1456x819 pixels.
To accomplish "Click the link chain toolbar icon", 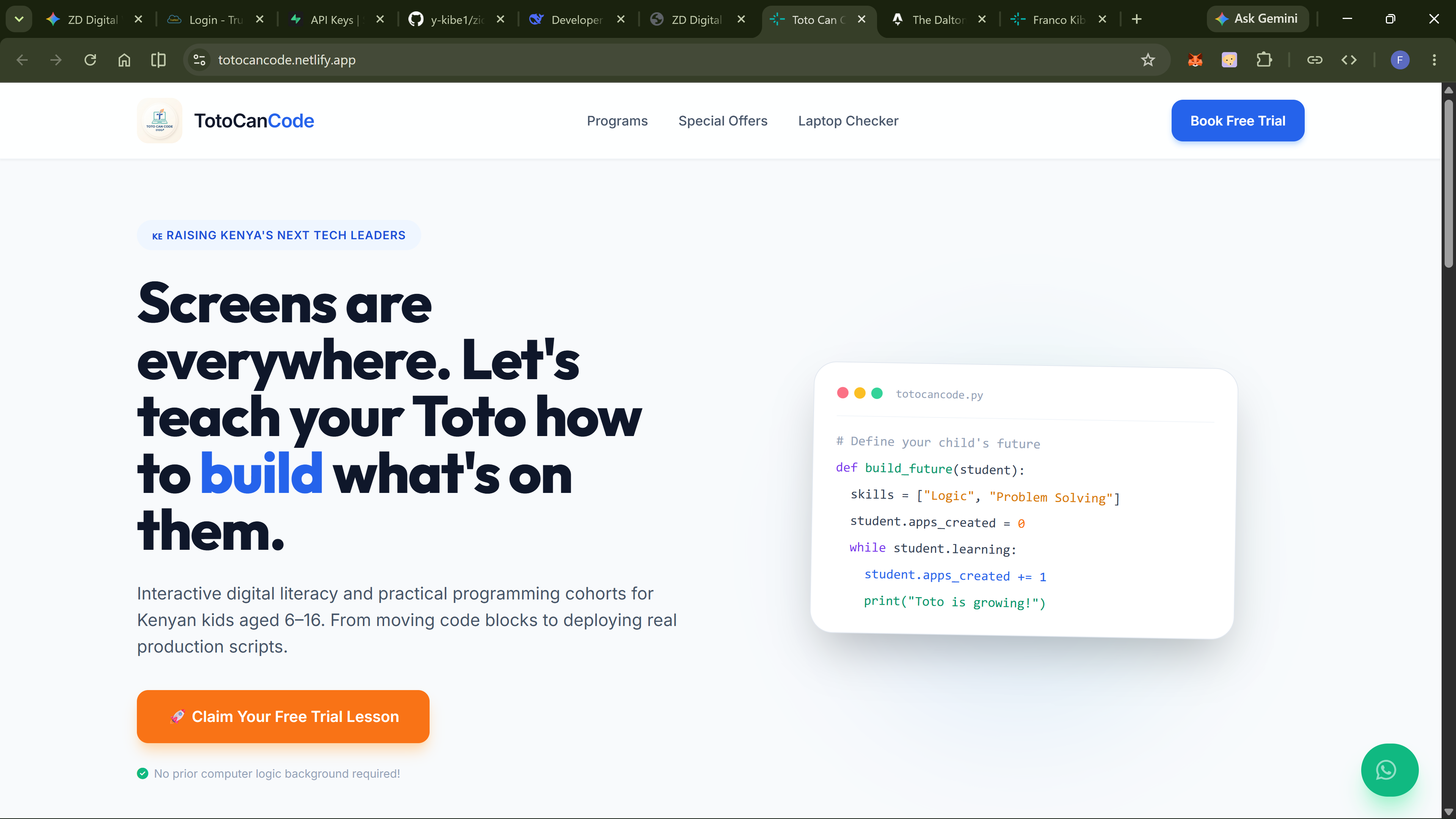I will click(1315, 60).
